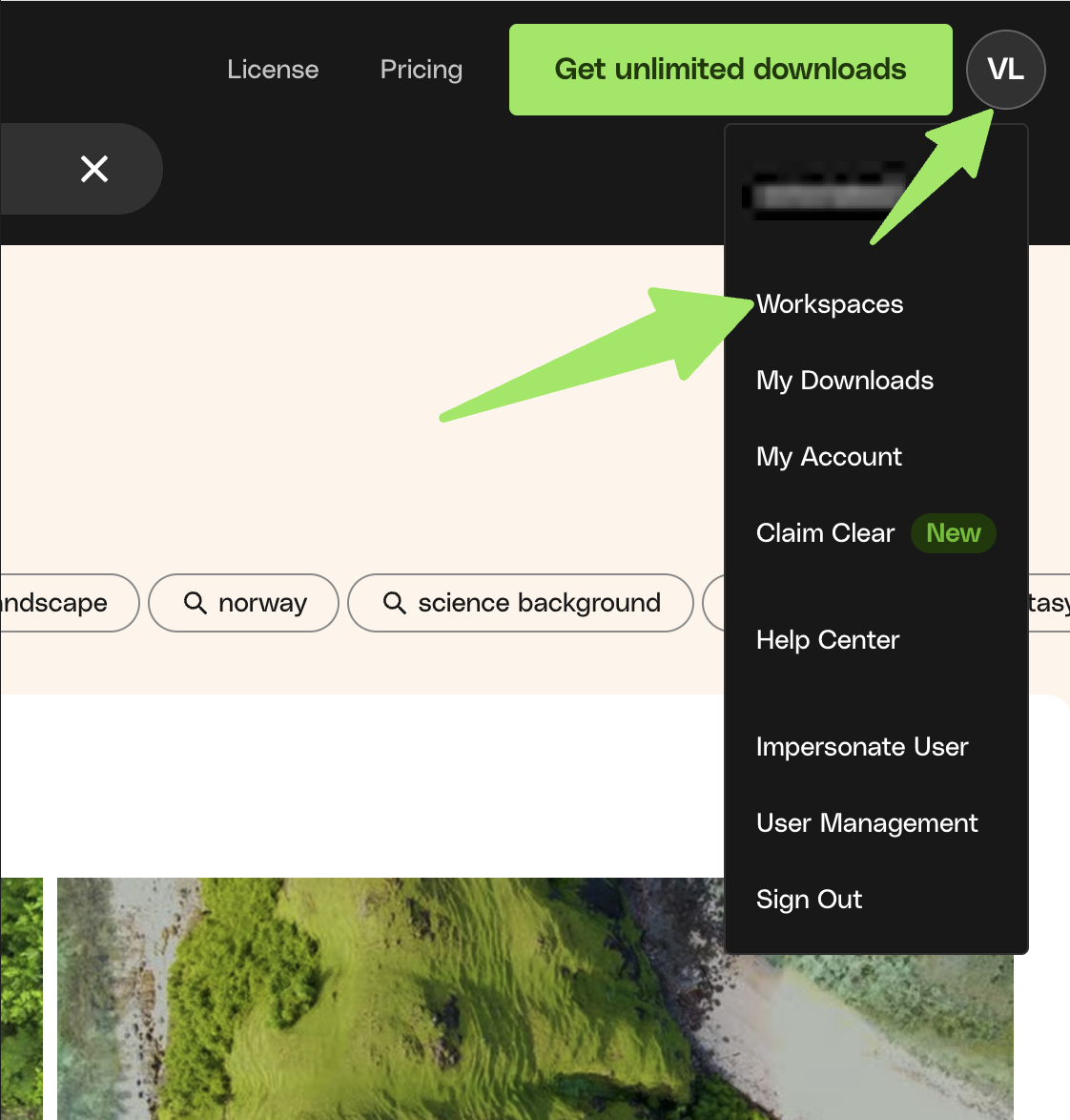Sign out of the account

coord(808,899)
